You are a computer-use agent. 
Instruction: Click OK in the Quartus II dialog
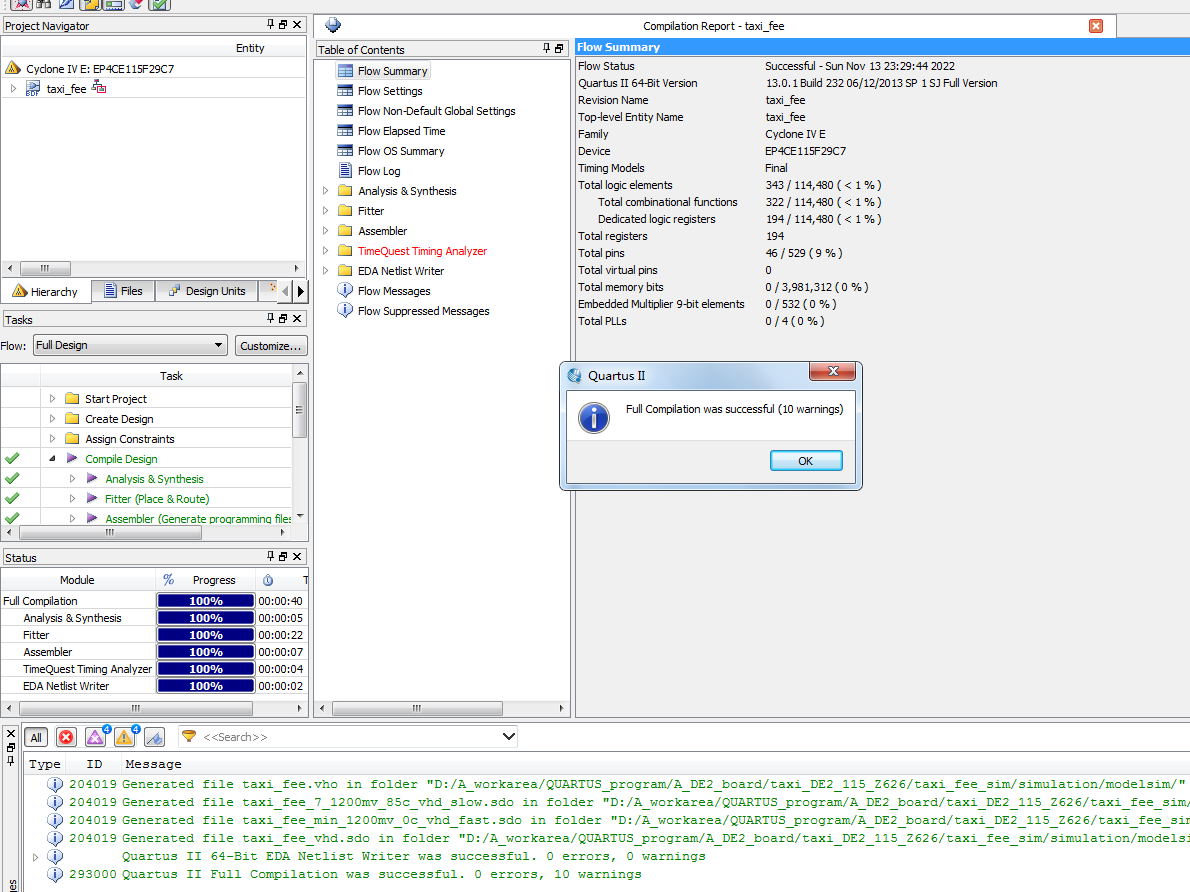pyautogui.click(x=805, y=461)
